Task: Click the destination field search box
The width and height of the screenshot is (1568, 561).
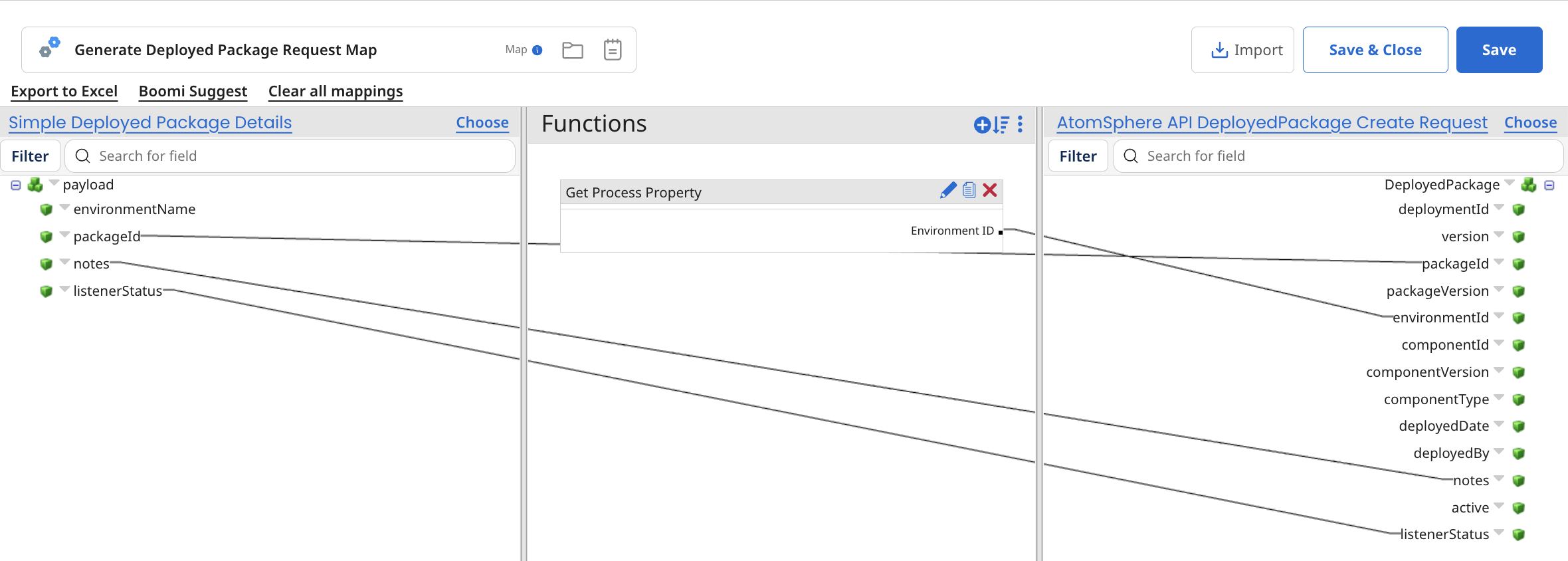Action: tap(1337, 156)
